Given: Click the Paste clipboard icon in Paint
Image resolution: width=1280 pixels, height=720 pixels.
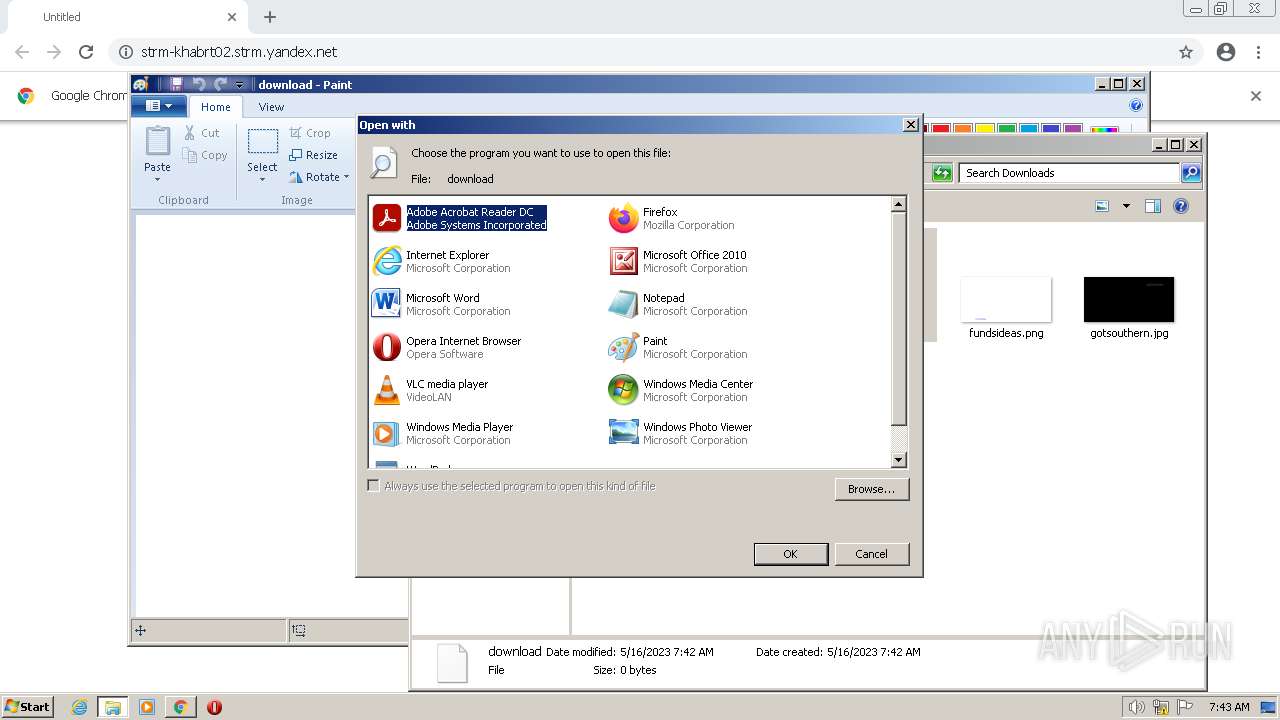Looking at the screenshot, I should (x=157, y=142).
